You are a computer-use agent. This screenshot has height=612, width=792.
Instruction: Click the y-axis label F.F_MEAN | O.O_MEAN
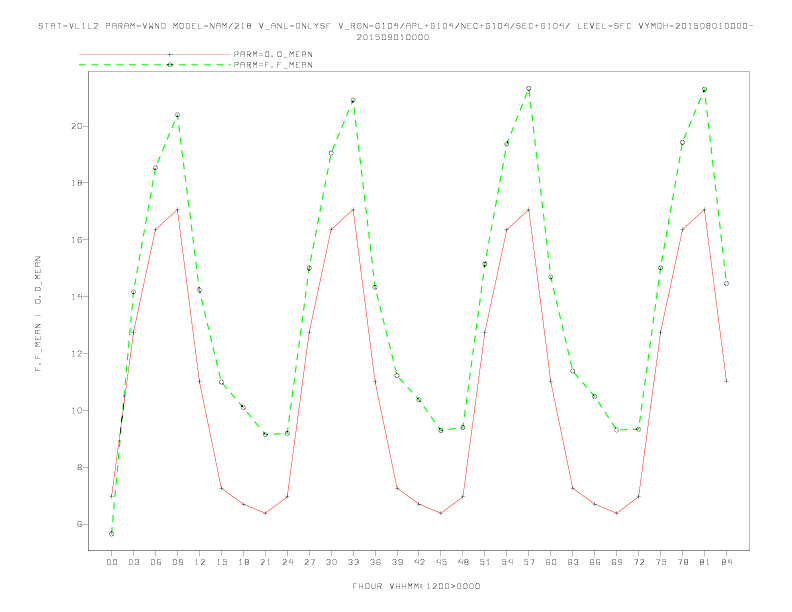pyautogui.click(x=38, y=314)
